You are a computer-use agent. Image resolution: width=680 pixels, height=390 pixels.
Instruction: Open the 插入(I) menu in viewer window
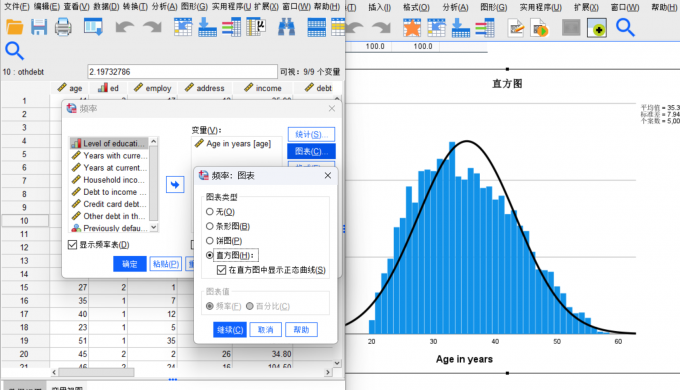click(380, 7)
